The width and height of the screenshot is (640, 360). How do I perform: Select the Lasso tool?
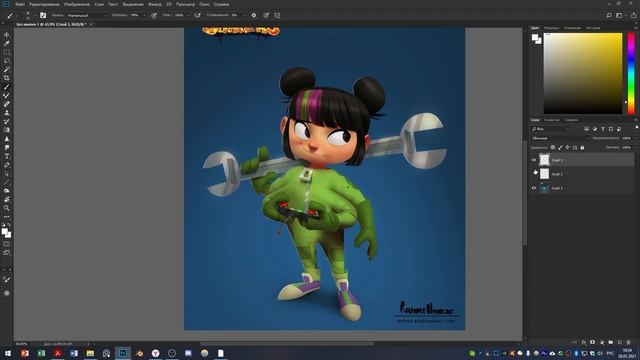point(7,61)
